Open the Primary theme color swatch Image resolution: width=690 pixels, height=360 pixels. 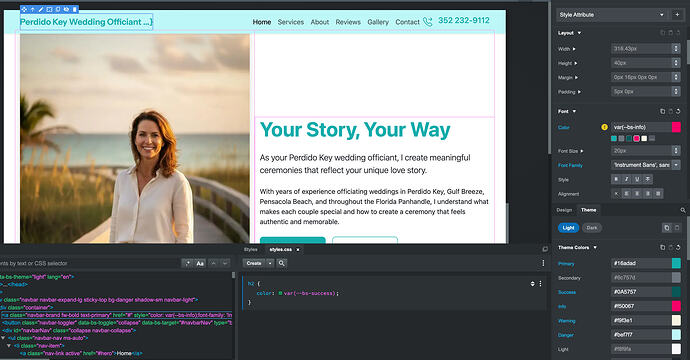click(676, 263)
